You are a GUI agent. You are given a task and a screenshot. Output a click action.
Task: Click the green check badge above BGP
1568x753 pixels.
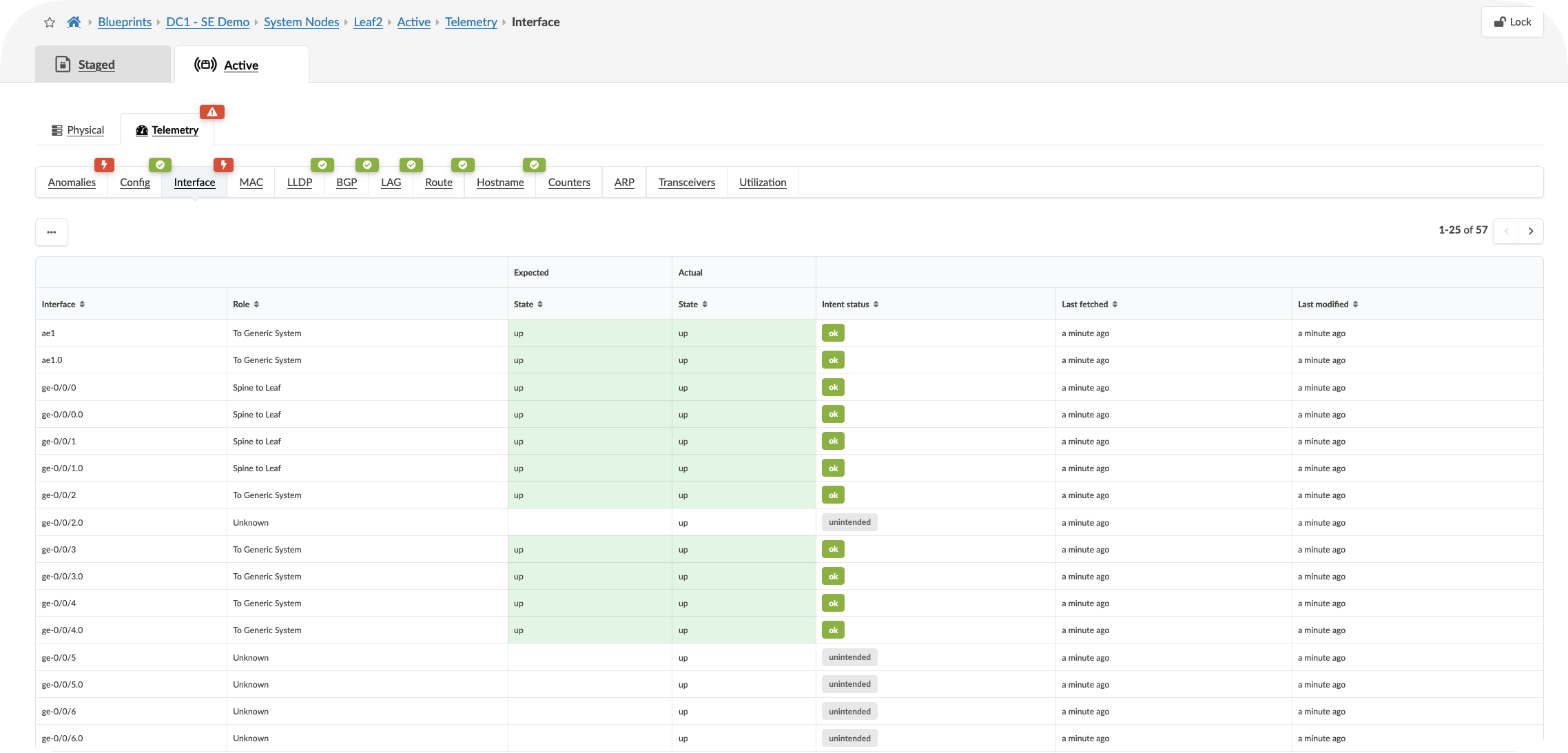tap(367, 165)
